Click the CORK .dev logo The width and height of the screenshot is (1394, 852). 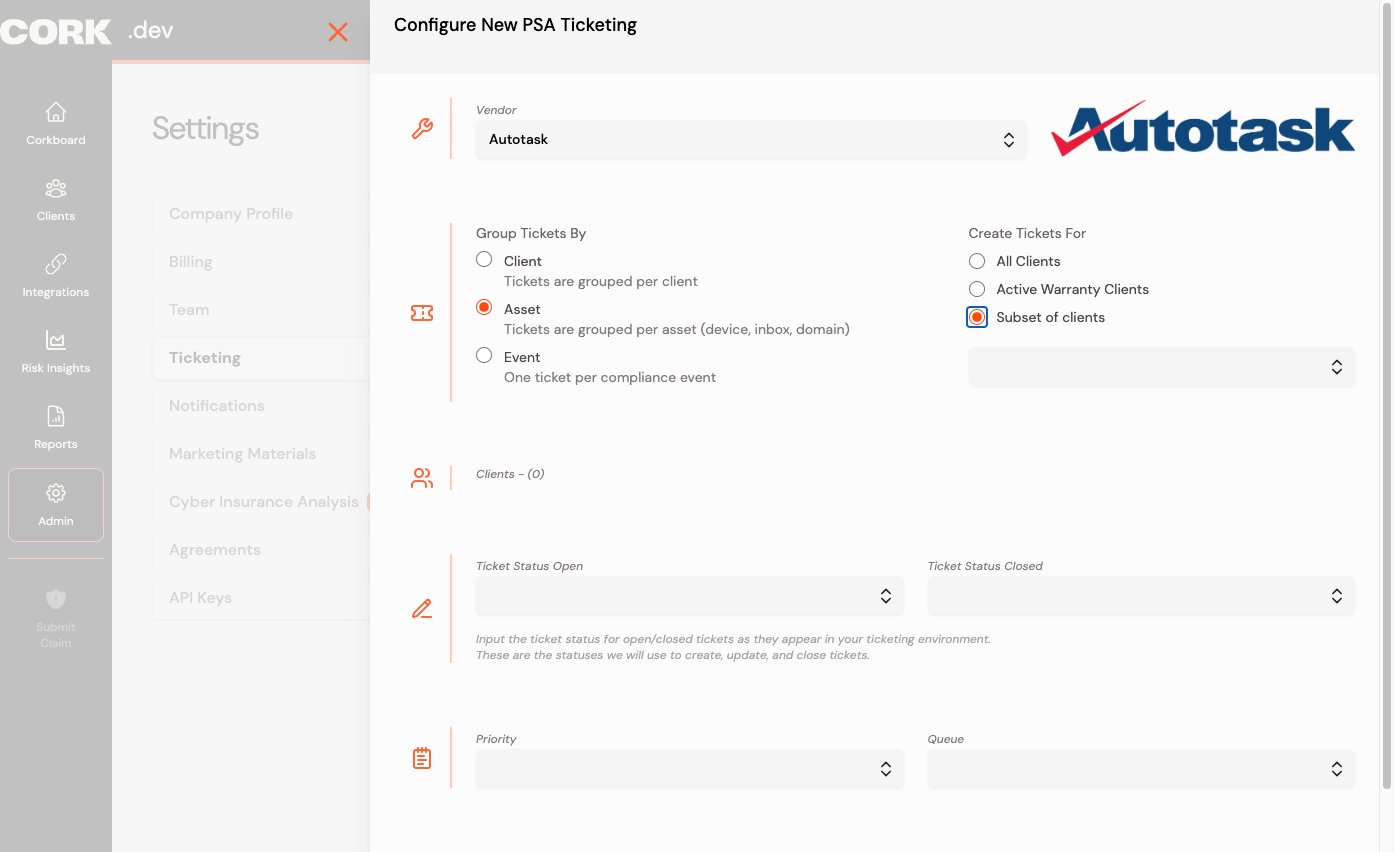pos(87,31)
